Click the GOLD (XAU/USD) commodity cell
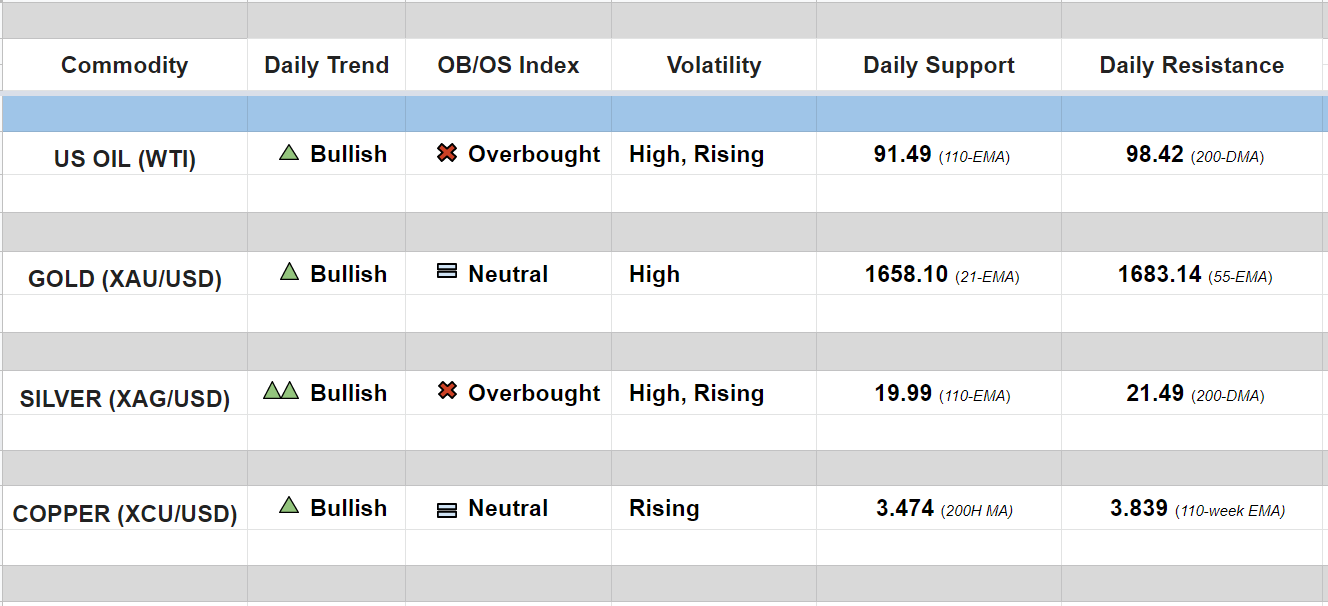 point(124,279)
